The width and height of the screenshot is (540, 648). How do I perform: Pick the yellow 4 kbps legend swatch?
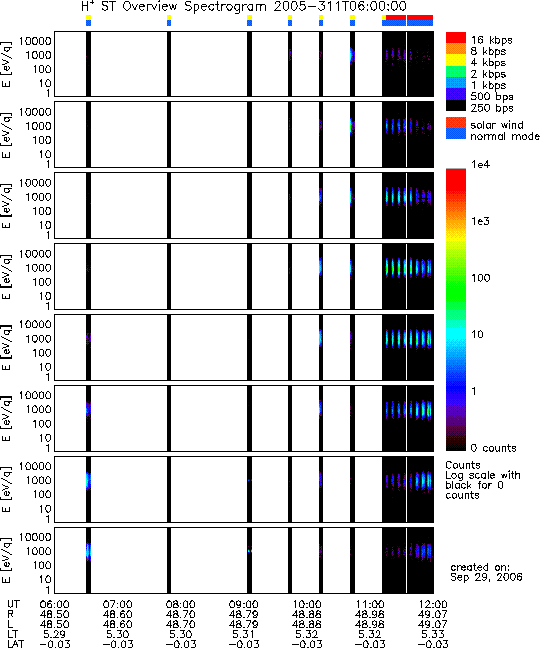[456, 60]
